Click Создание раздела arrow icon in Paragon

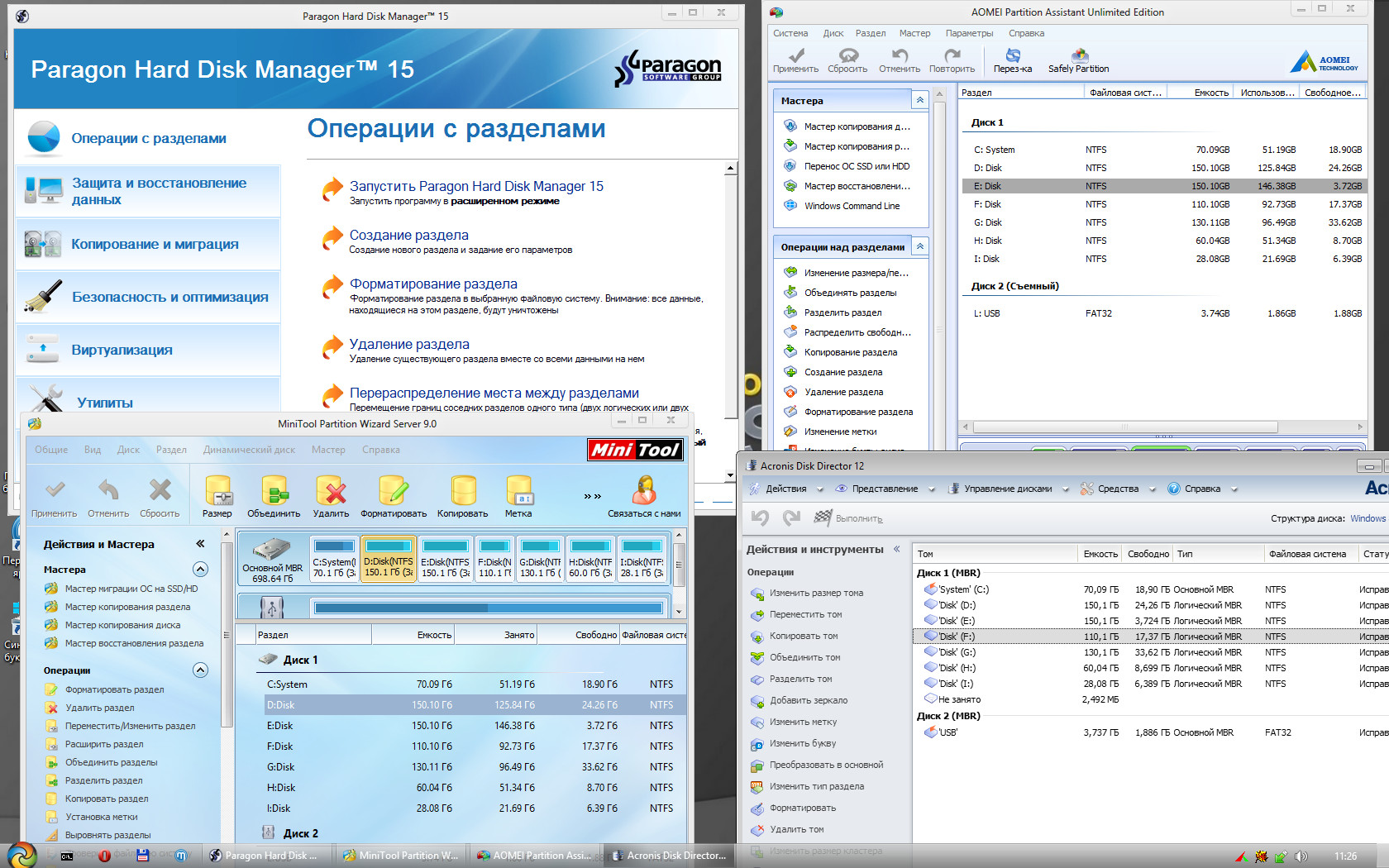(332, 239)
